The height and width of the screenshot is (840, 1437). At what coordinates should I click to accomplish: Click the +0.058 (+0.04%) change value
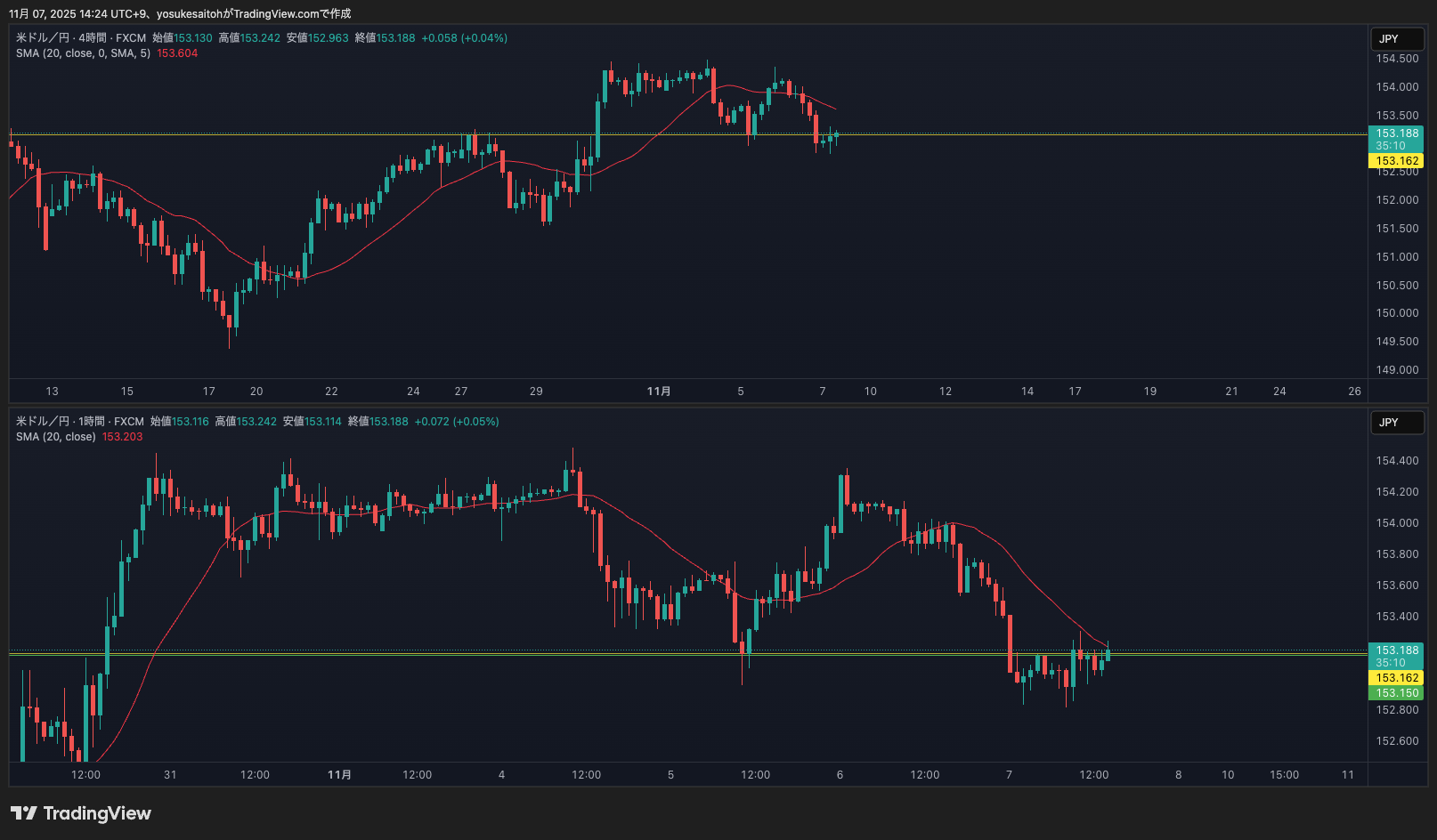click(464, 38)
